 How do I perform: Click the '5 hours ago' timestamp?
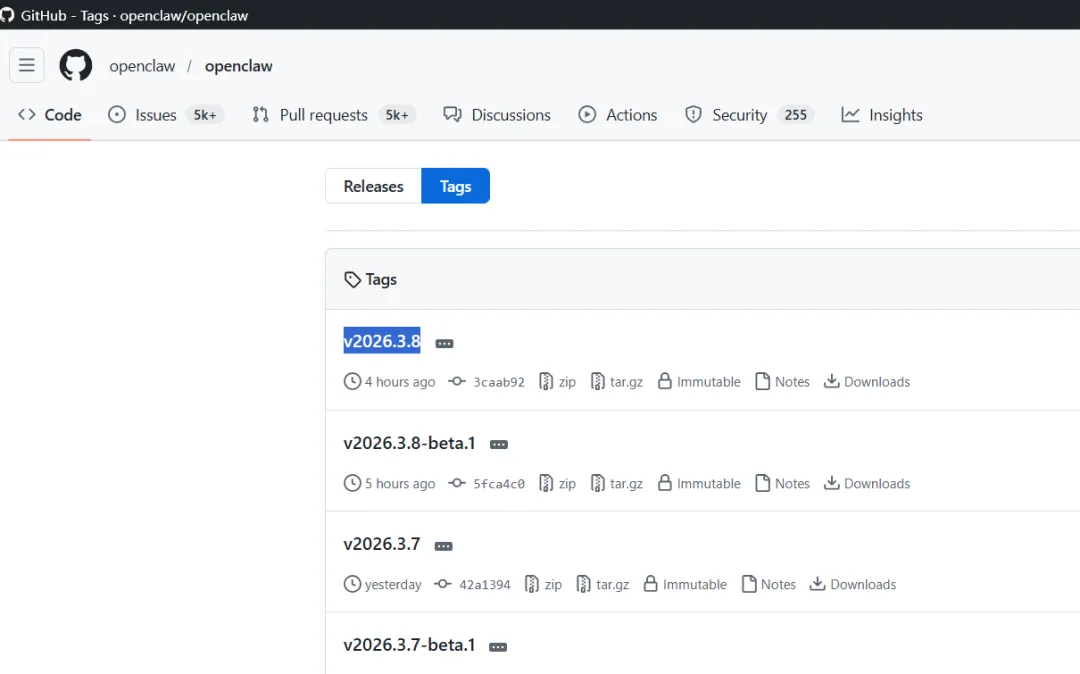coord(400,484)
